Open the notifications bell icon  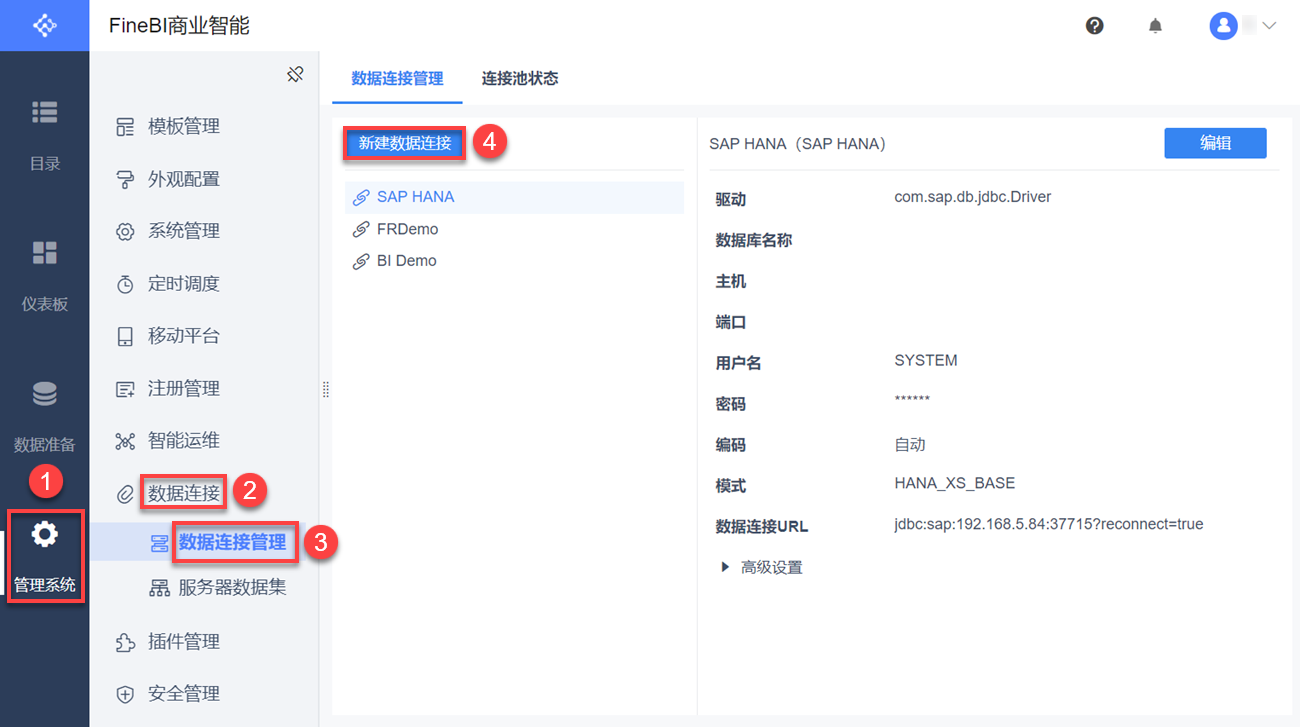click(1155, 26)
